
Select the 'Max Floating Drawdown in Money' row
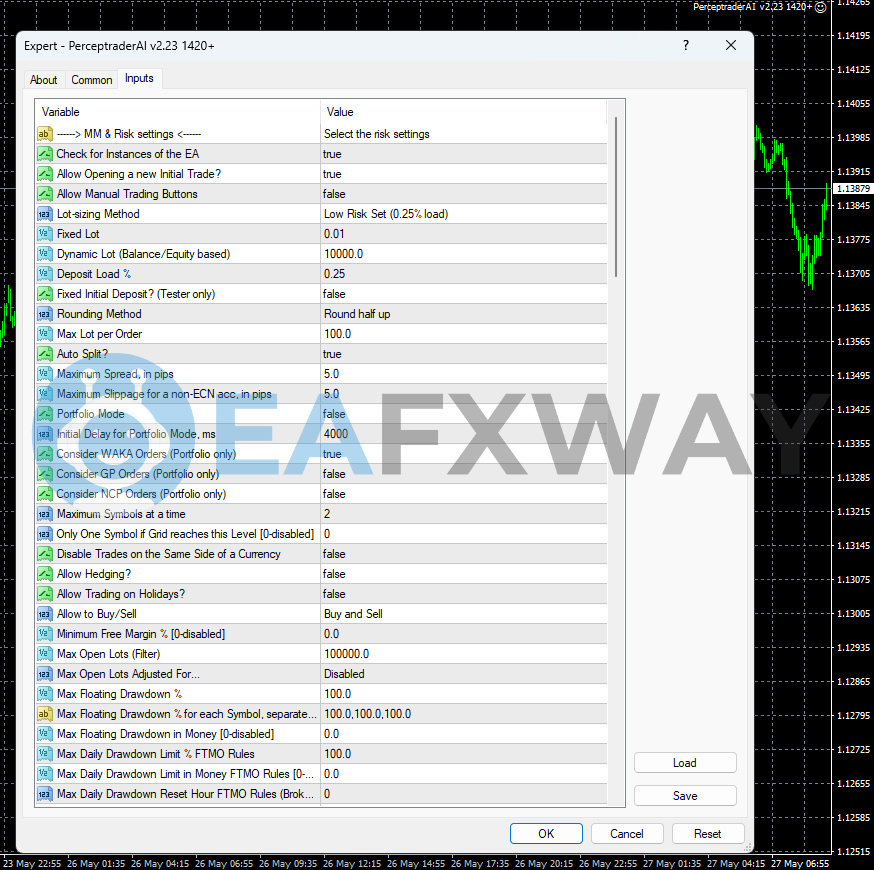(x=321, y=734)
